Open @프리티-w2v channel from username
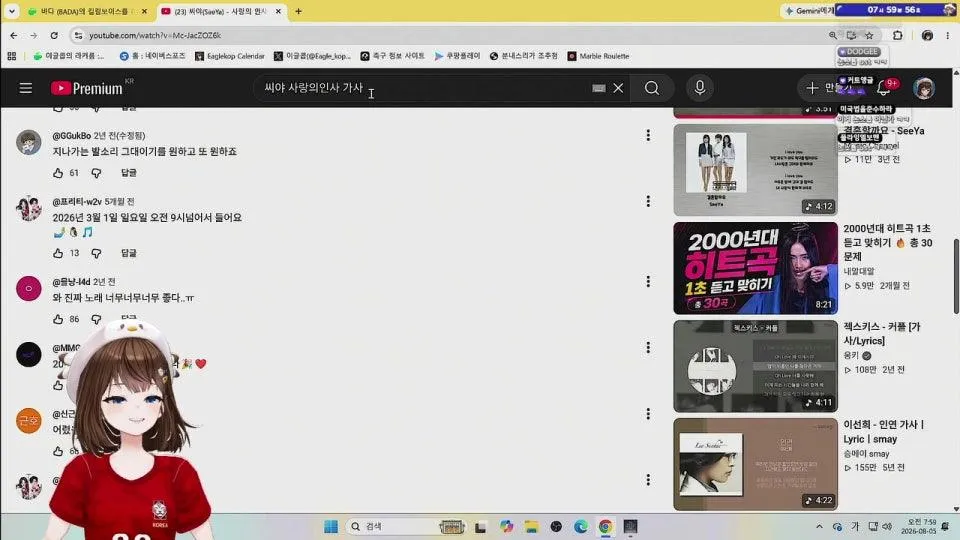 [77, 201]
